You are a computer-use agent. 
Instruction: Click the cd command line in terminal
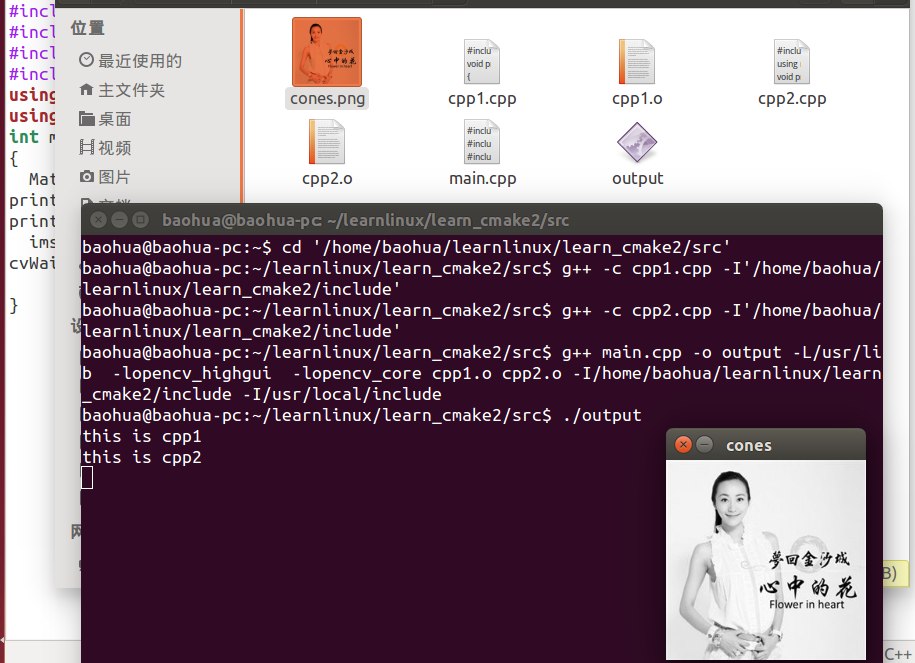[406, 247]
